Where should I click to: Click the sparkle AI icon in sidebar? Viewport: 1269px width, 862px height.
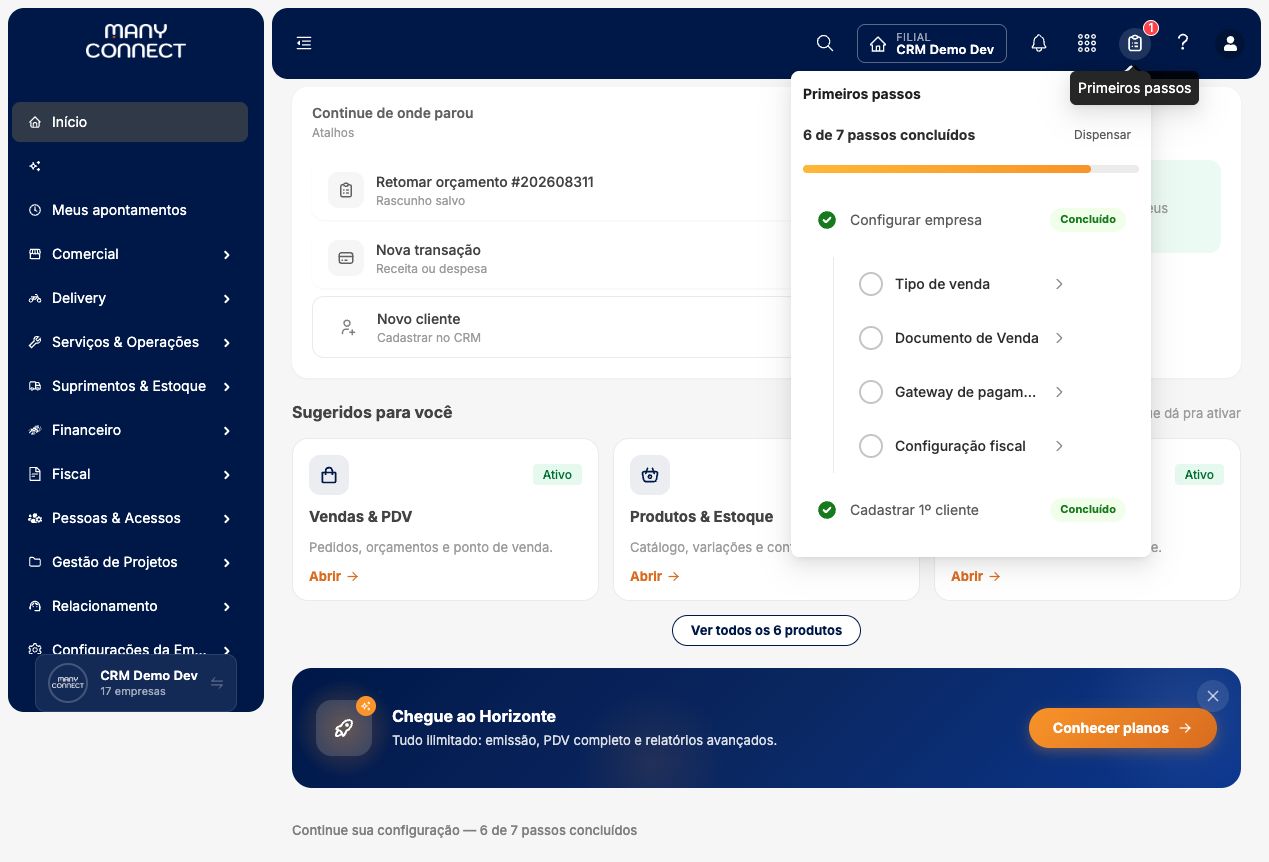35,166
